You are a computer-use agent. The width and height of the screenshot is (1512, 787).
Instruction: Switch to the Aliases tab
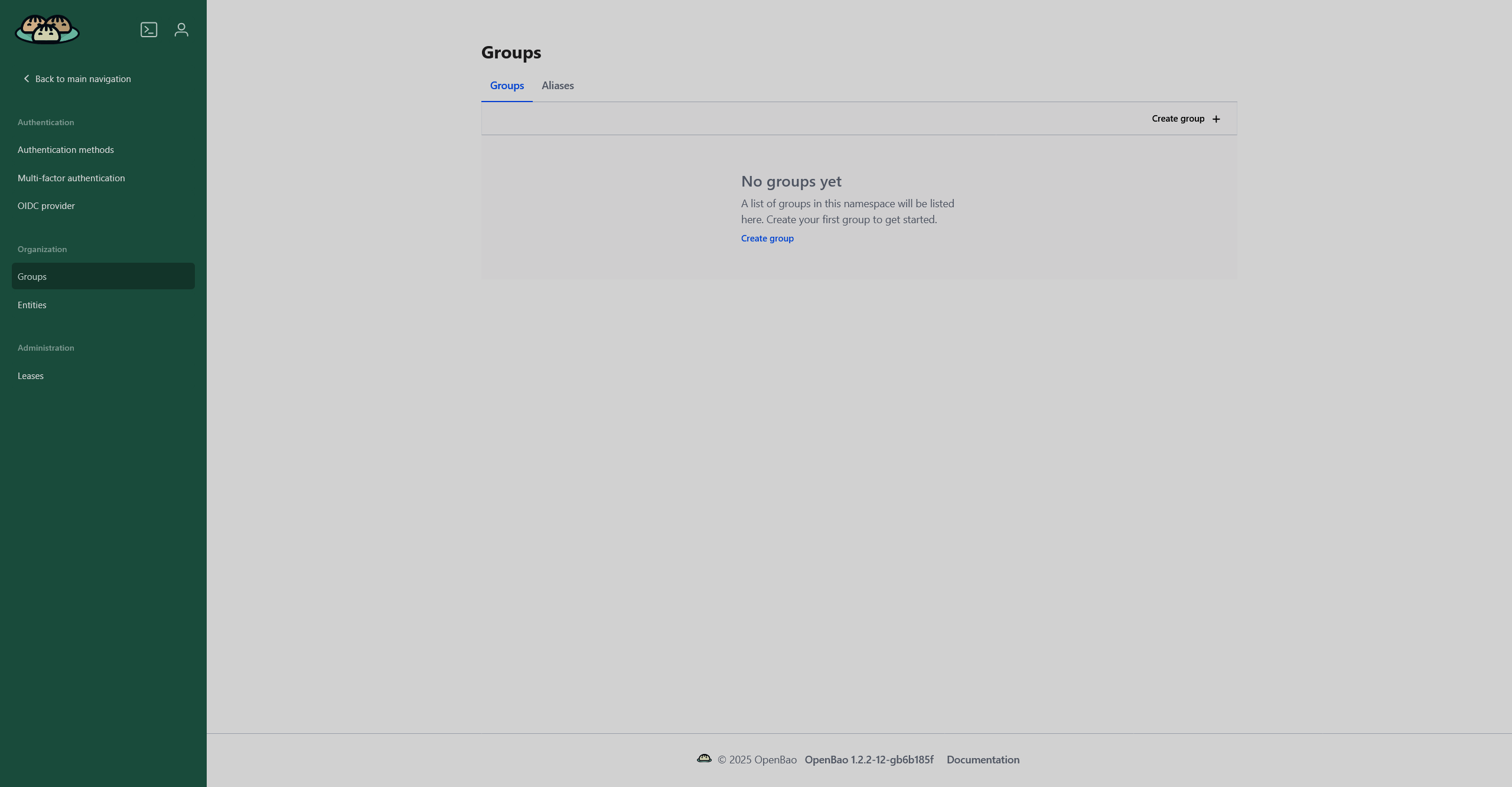558,86
